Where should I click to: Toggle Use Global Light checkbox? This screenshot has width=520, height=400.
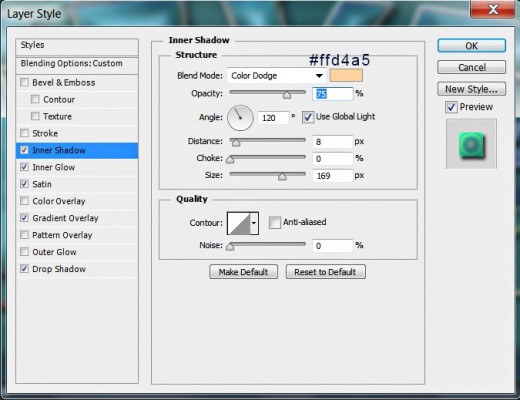click(x=308, y=117)
